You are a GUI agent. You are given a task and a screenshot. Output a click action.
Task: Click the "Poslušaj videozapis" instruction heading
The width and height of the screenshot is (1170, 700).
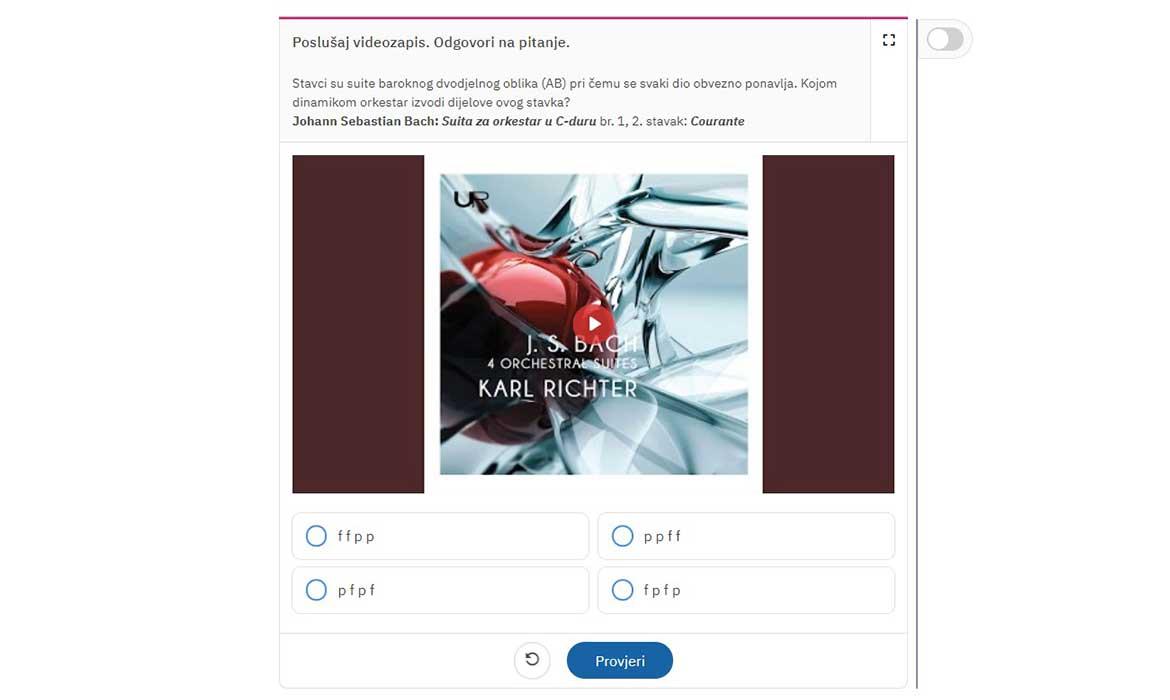[431, 43]
